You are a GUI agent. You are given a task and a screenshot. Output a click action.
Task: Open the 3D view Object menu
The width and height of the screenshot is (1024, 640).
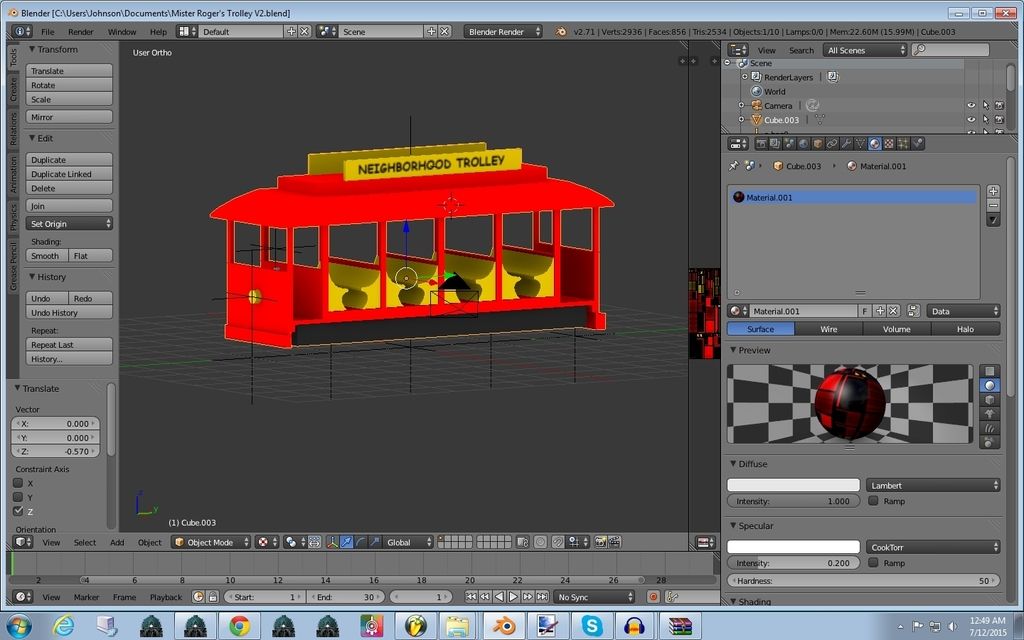(x=150, y=542)
